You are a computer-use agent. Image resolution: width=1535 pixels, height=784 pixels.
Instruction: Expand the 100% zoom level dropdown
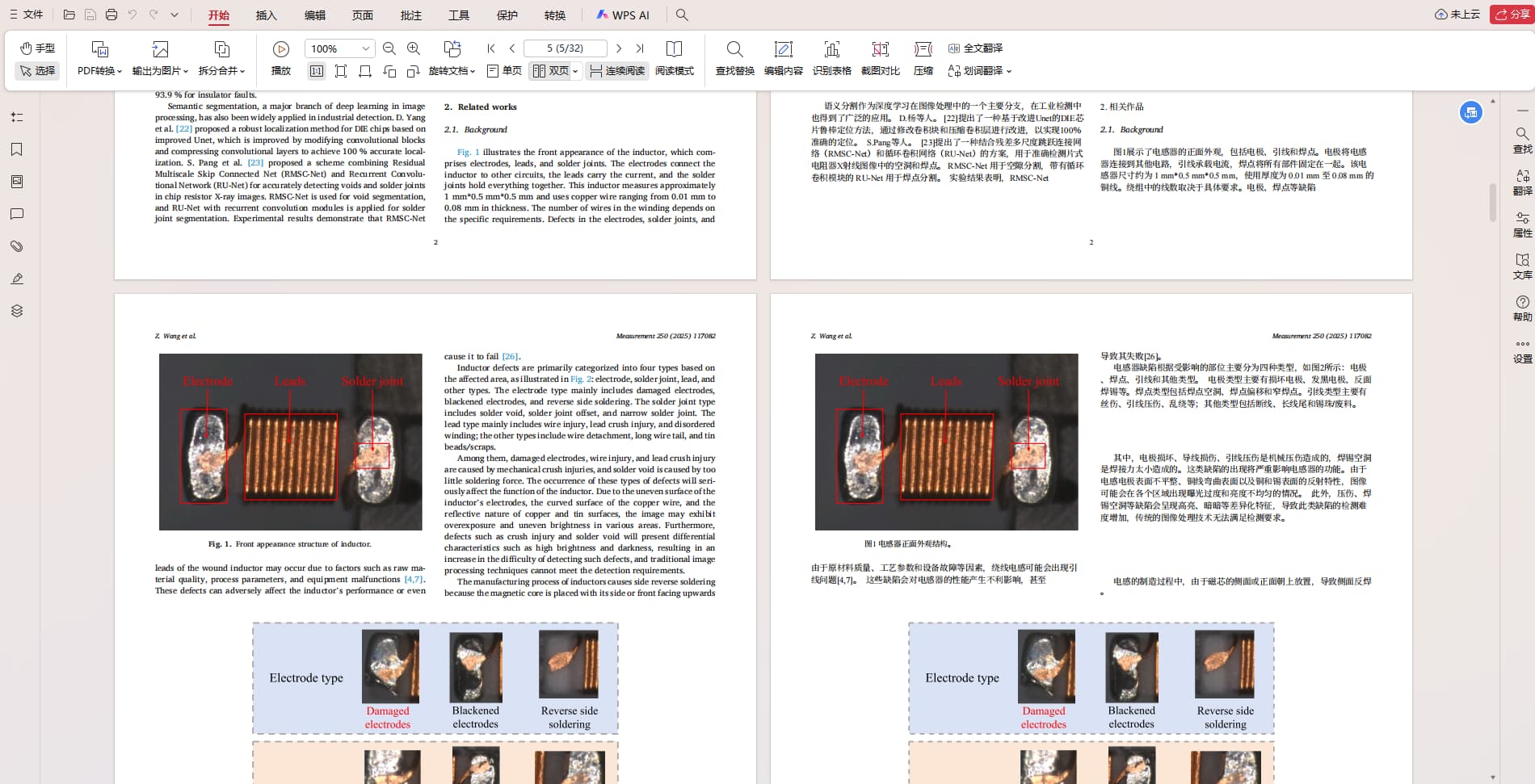tap(365, 48)
